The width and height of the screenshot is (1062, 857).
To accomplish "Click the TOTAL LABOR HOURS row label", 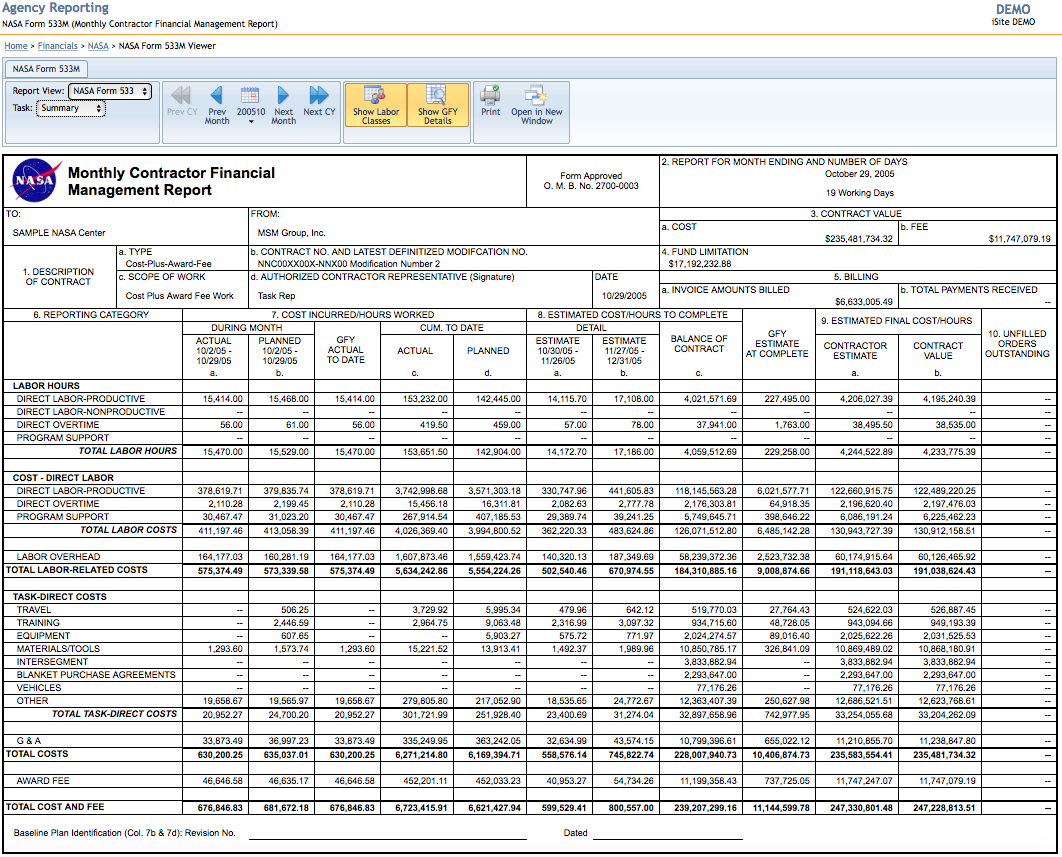I will click(127, 451).
